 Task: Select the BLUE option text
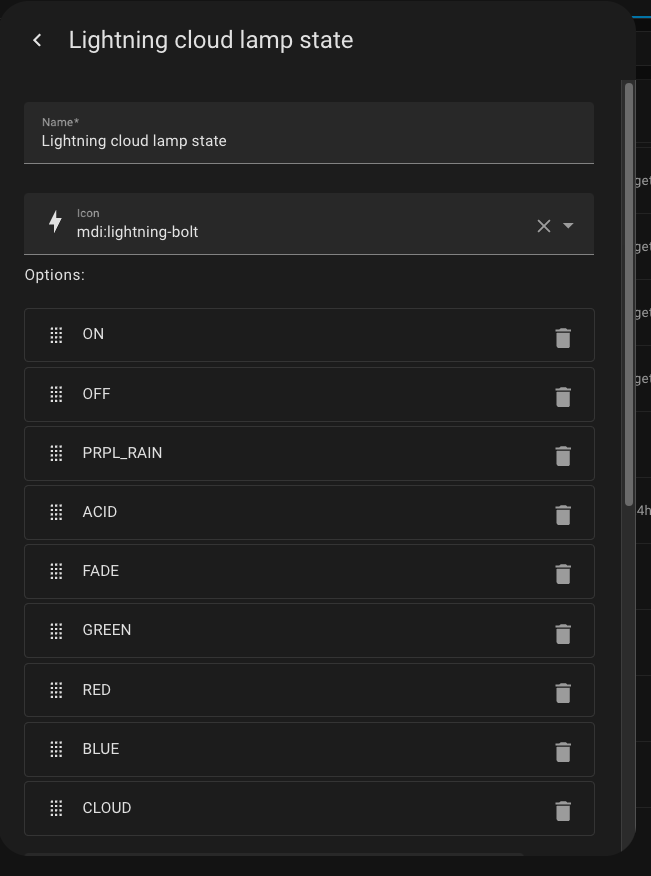pos(101,749)
